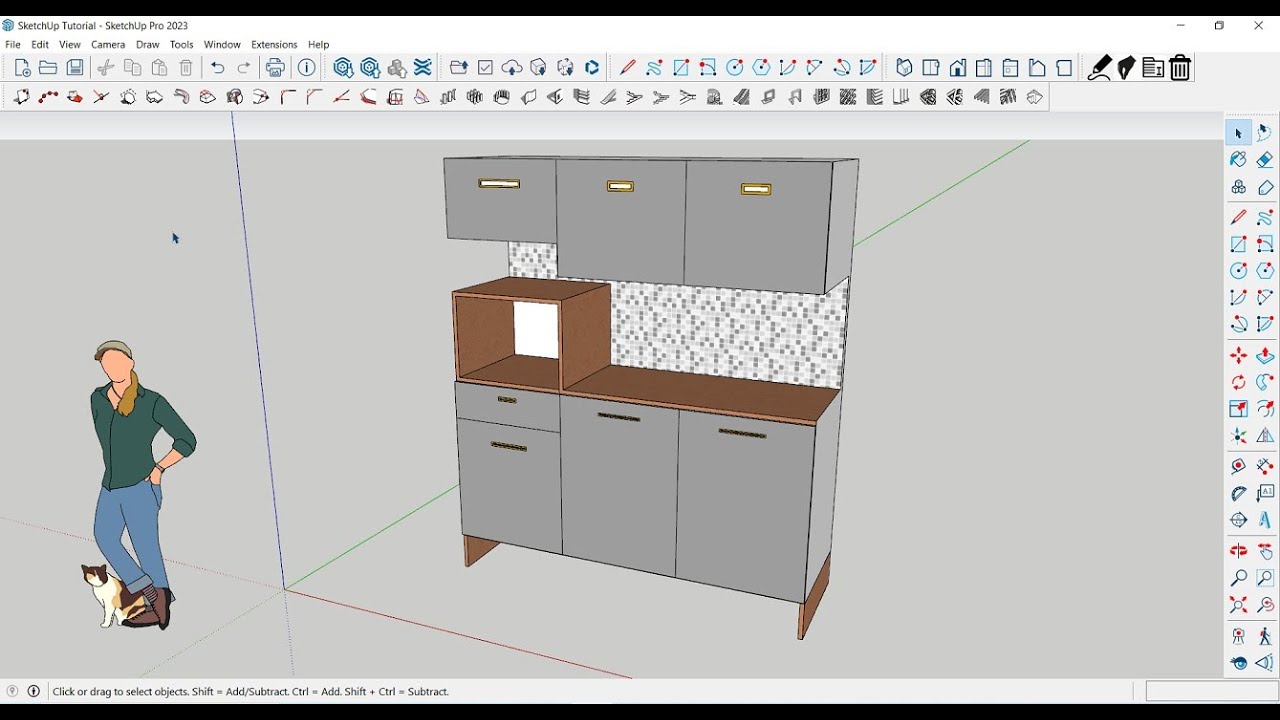Open the Window menu
Image resolution: width=1280 pixels, height=720 pixels.
point(222,44)
